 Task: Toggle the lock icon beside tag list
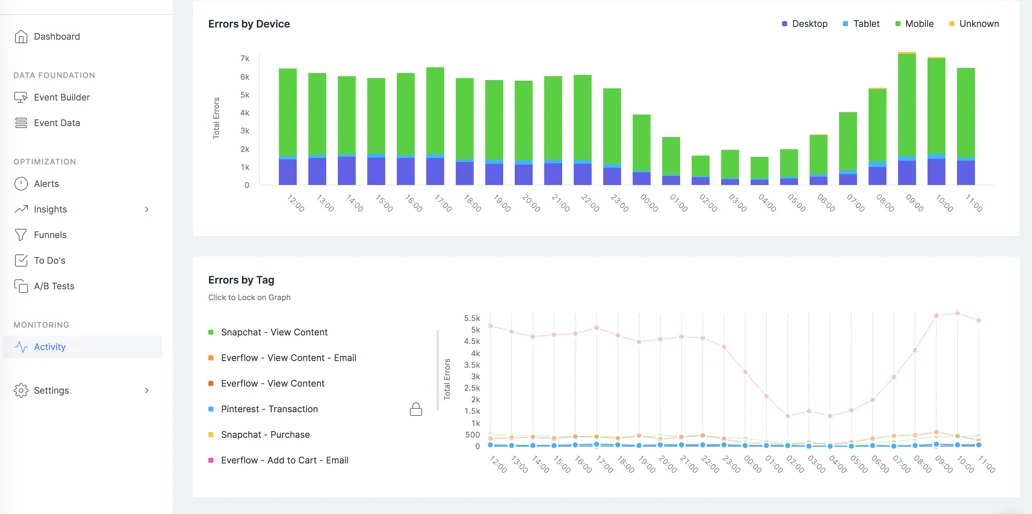point(416,409)
